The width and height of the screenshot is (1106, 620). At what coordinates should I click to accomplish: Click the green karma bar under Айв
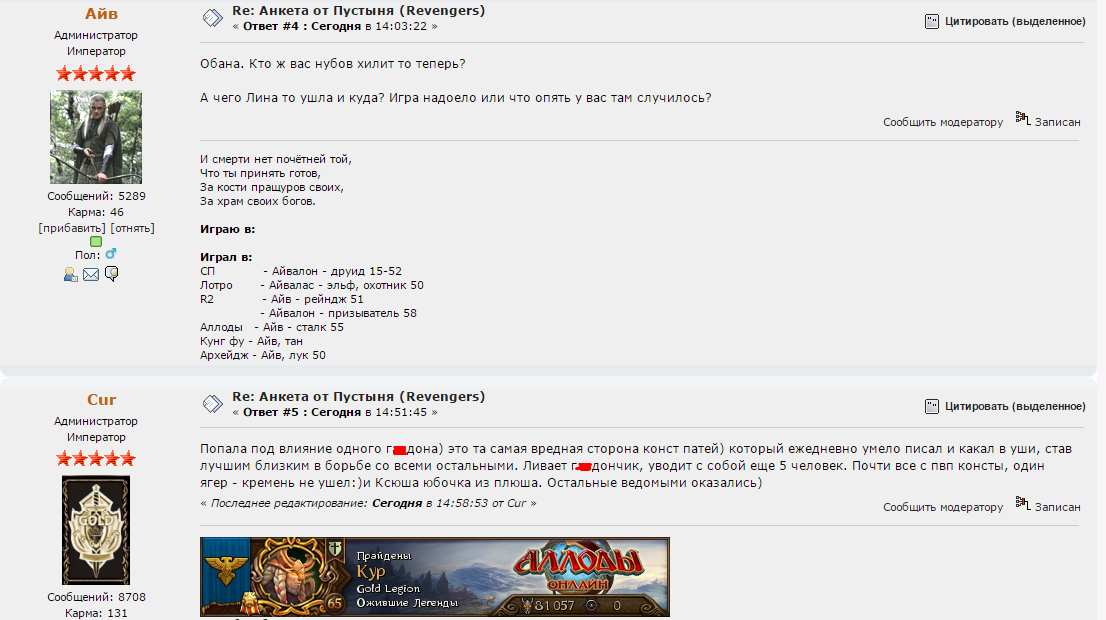point(96,242)
